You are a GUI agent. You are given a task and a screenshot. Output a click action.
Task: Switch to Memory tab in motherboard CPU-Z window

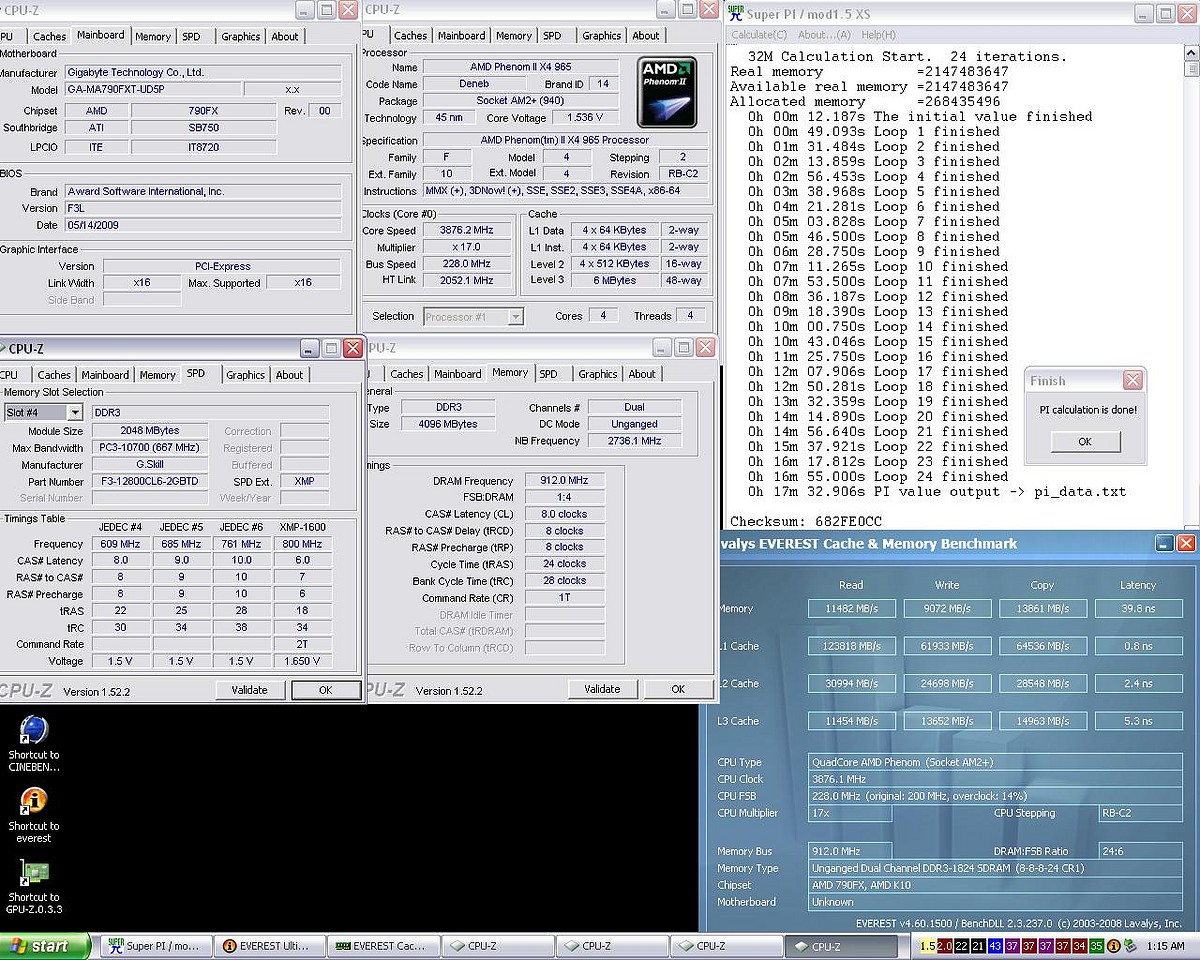click(153, 36)
